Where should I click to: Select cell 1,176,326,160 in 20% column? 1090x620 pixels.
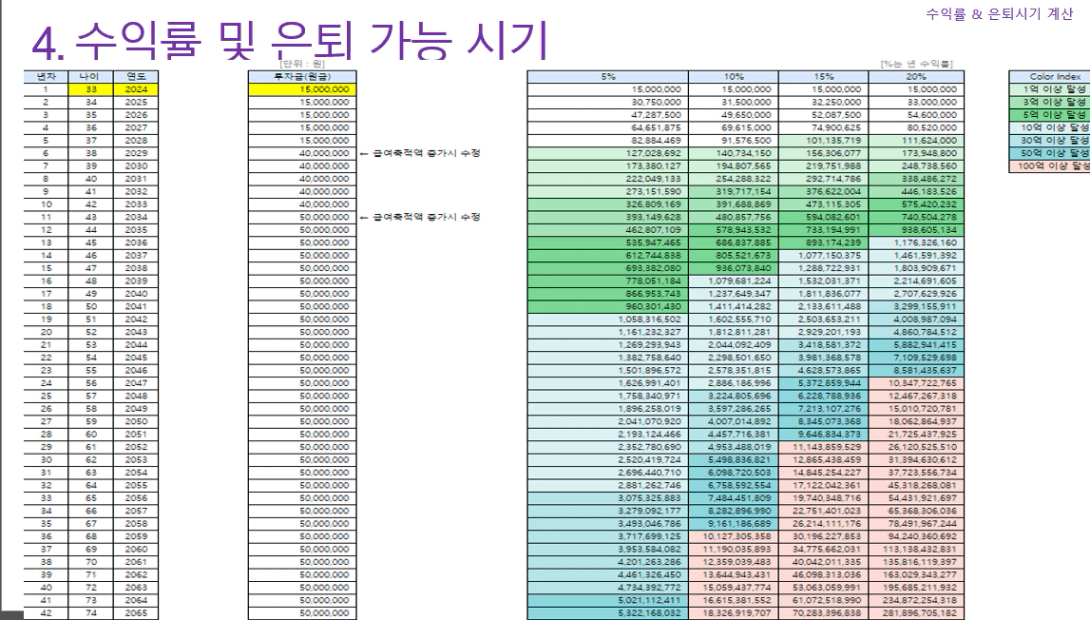916,243
